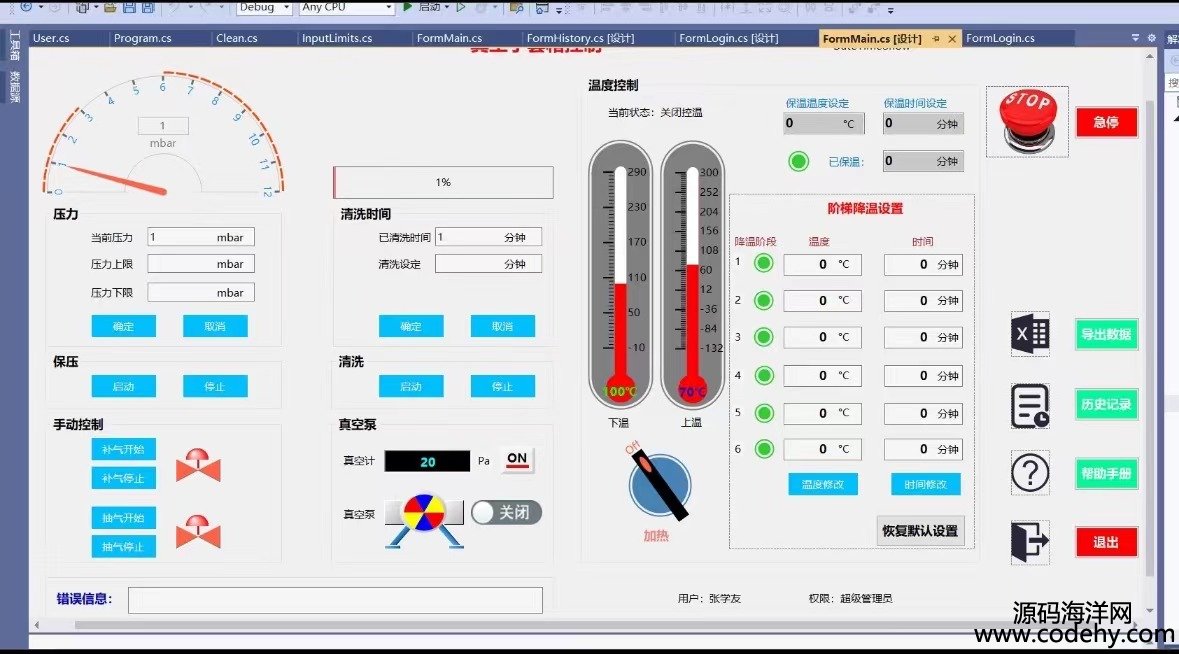Turn the 加热 rotary knob switch
Viewport: 1179px width, 654px height.
(x=659, y=485)
